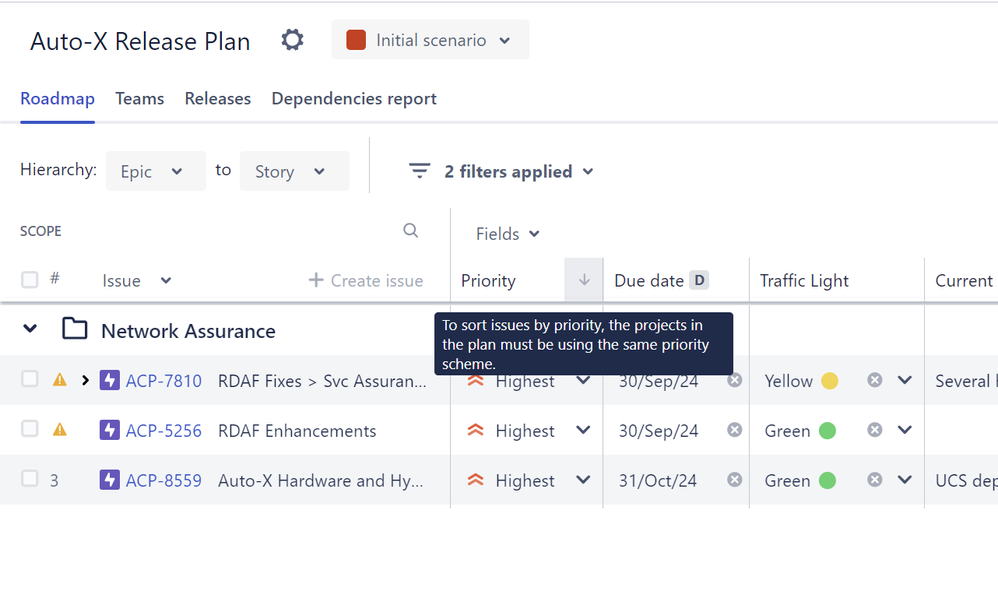
Task: Open the Initial scenario dropdown
Action: coord(430,40)
